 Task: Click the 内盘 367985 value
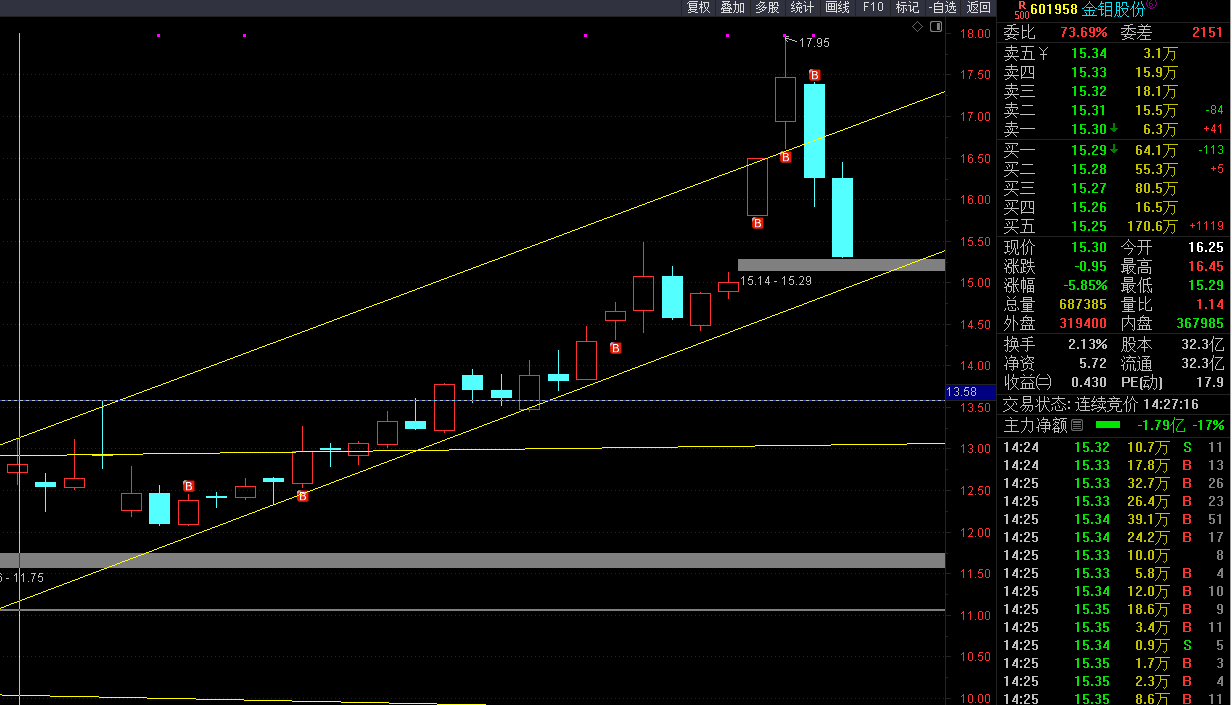pos(1198,323)
